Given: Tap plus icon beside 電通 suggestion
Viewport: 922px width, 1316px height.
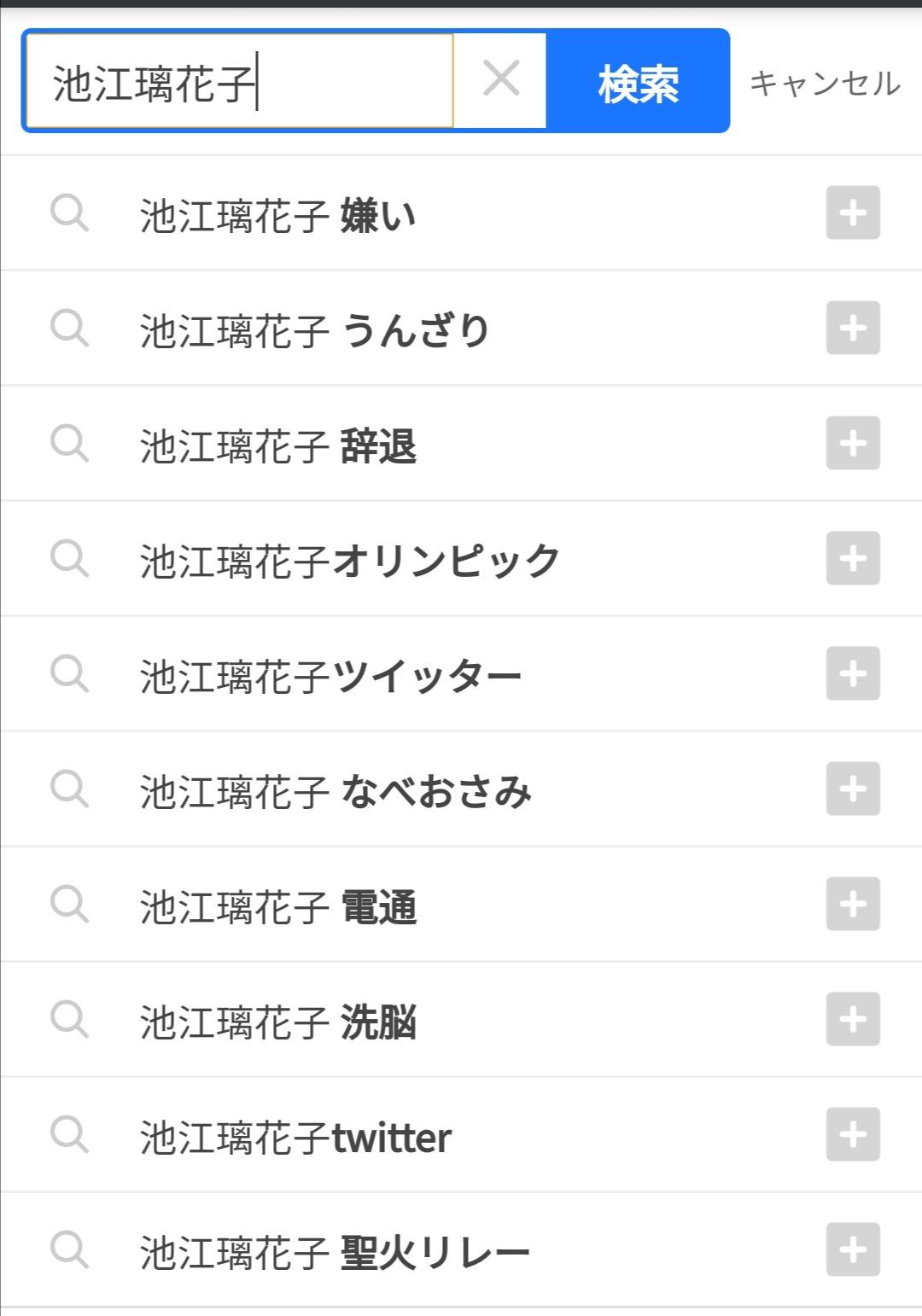Looking at the screenshot, I should [852, 904].
